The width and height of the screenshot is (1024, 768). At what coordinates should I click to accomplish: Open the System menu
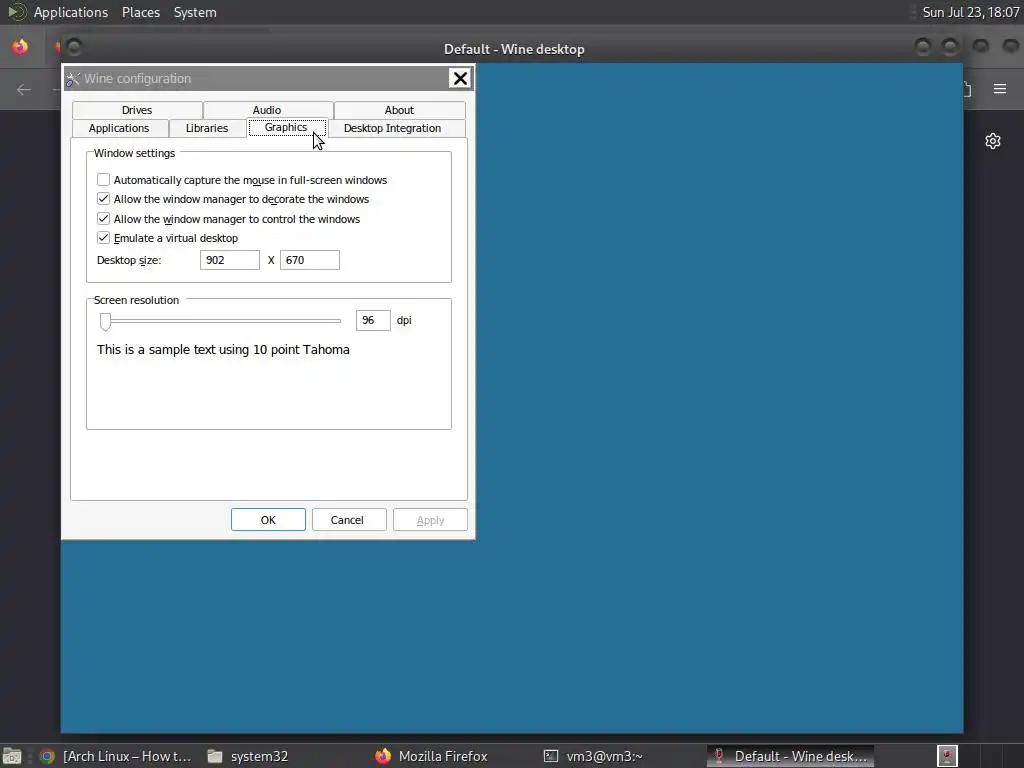coord(195,12)
